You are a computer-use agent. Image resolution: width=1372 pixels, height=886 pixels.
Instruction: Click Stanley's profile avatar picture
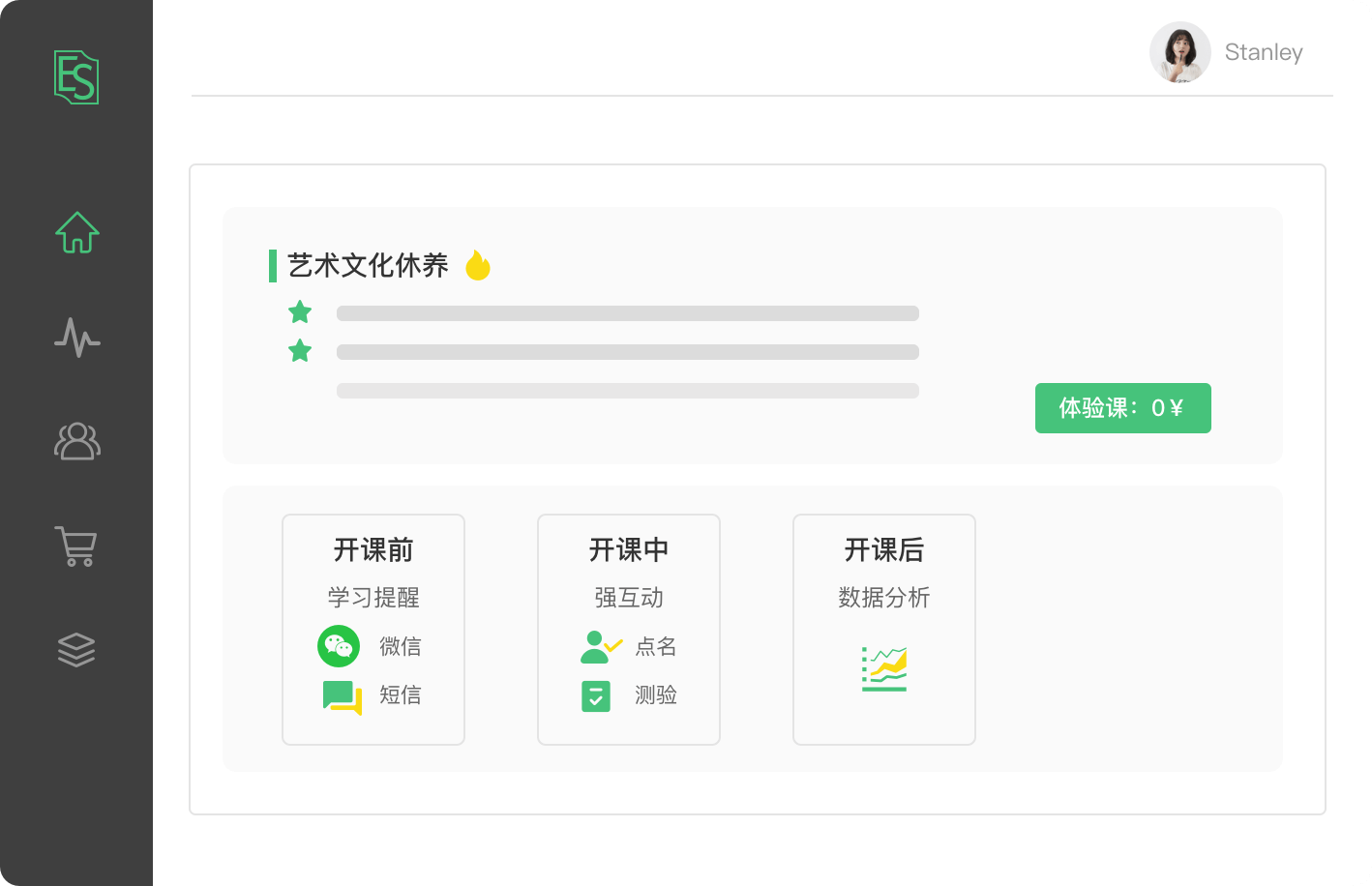(x=1178, y=52)
